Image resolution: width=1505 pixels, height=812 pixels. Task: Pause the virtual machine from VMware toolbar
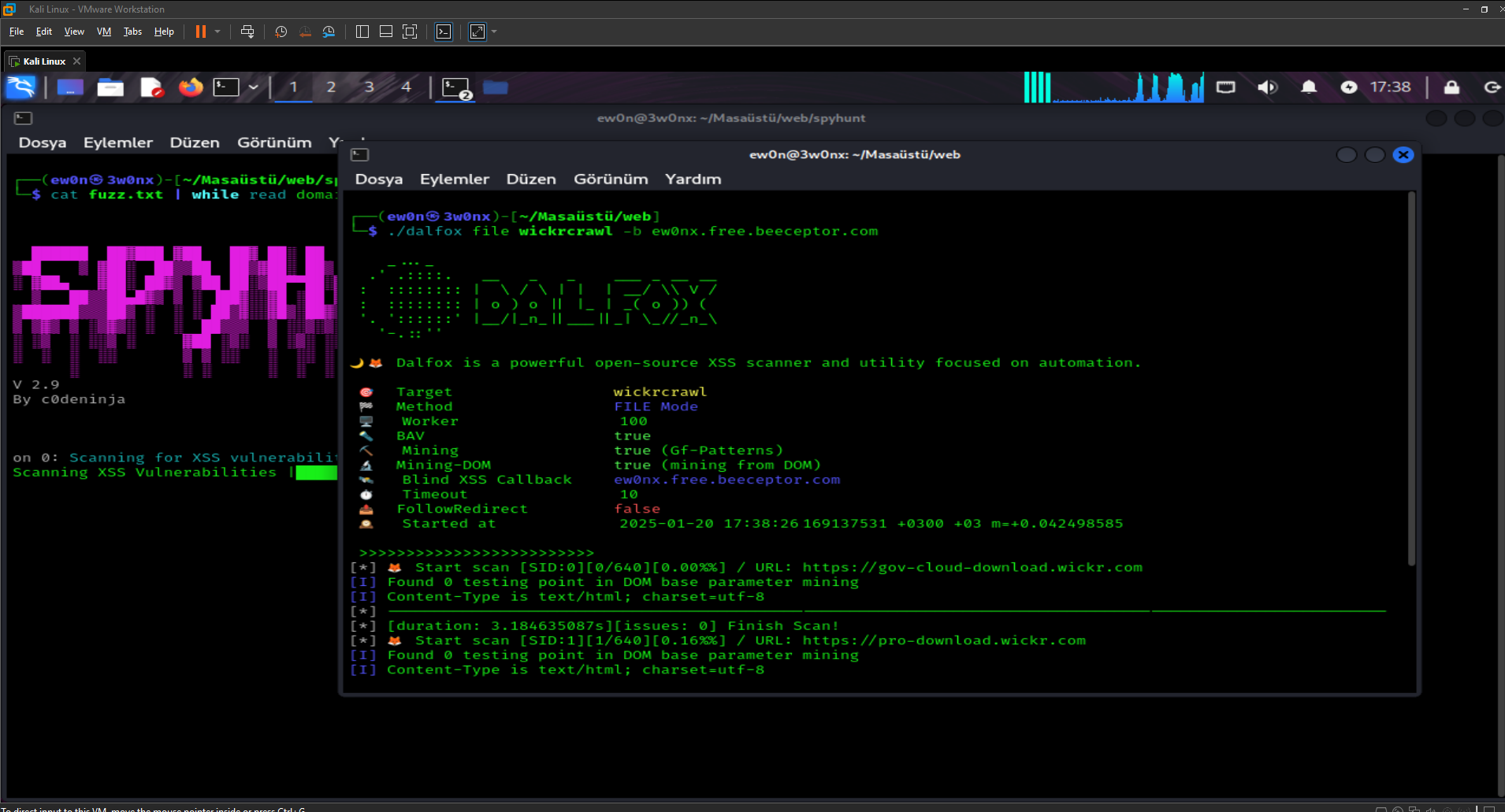(201, 32)
